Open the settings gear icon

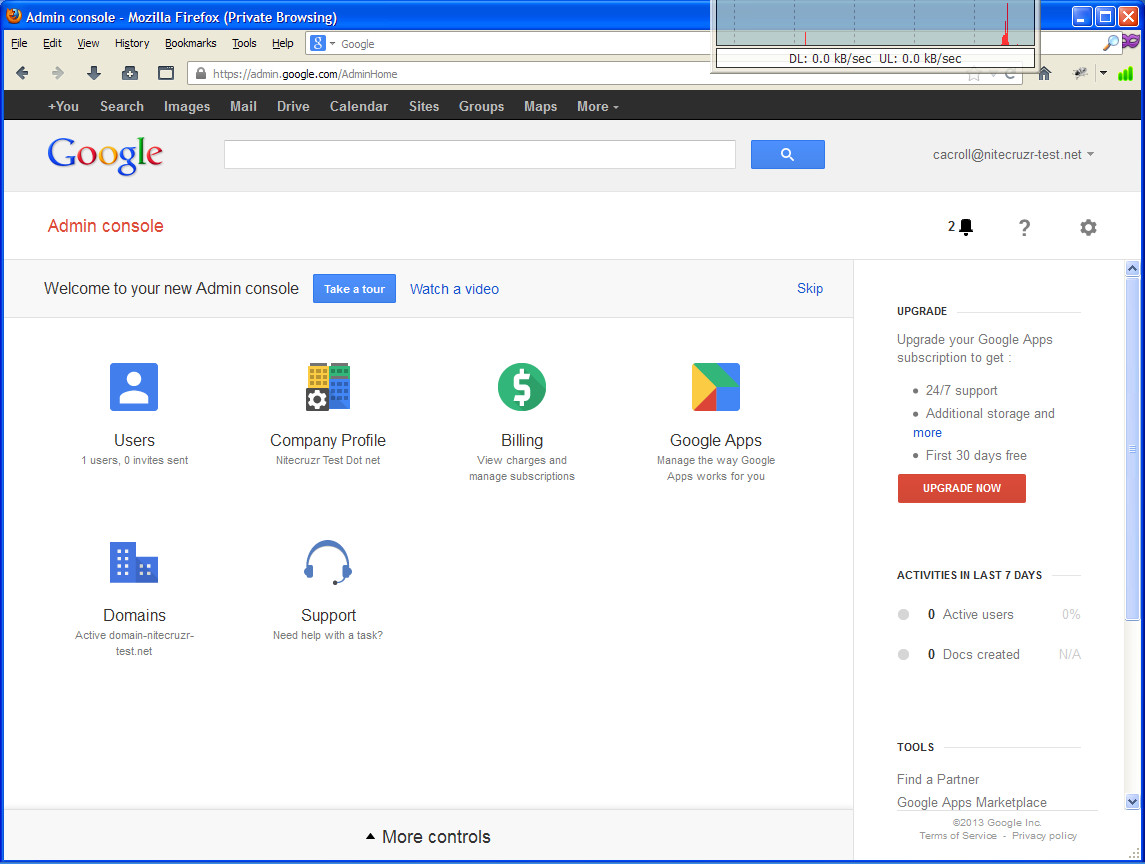pos(1088,227)
